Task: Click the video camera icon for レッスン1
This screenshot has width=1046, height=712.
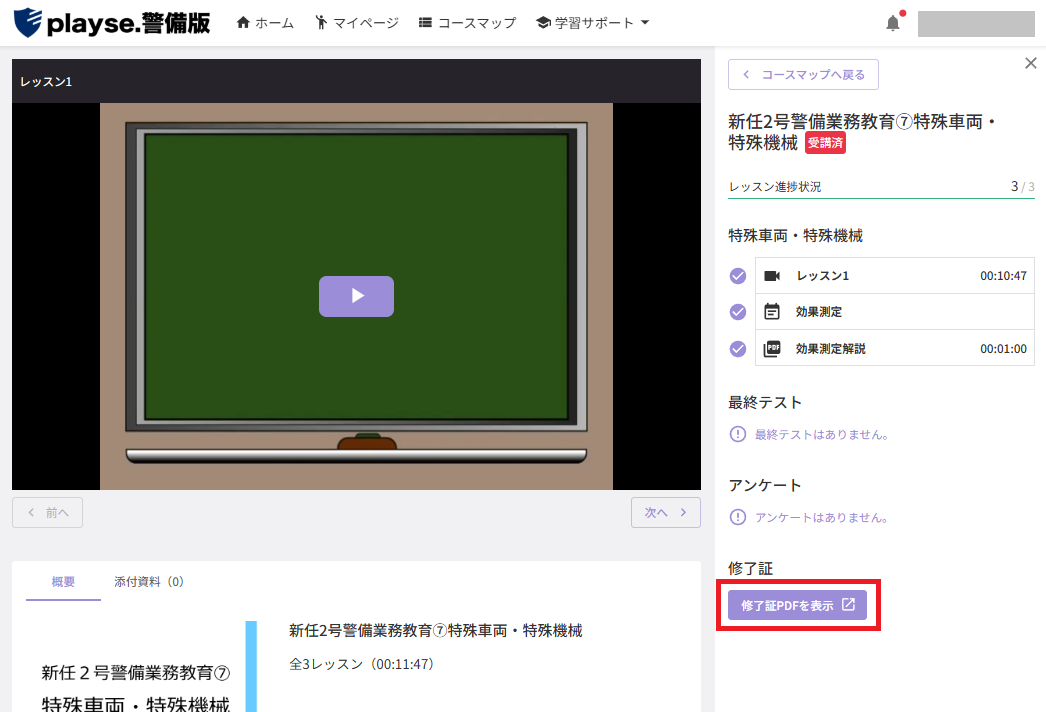Action: point(772,276)
